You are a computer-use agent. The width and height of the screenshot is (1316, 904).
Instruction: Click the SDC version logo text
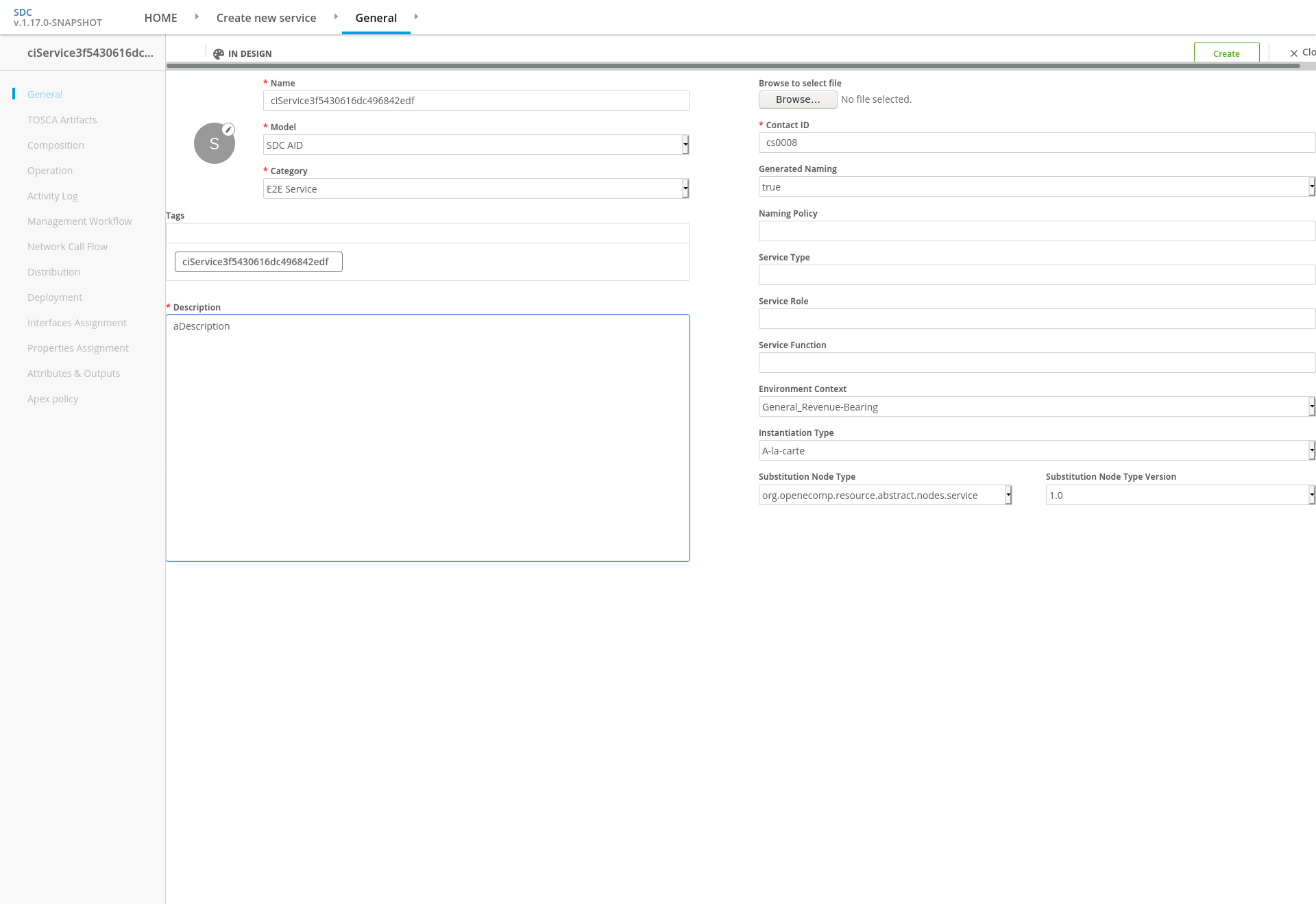58,17
